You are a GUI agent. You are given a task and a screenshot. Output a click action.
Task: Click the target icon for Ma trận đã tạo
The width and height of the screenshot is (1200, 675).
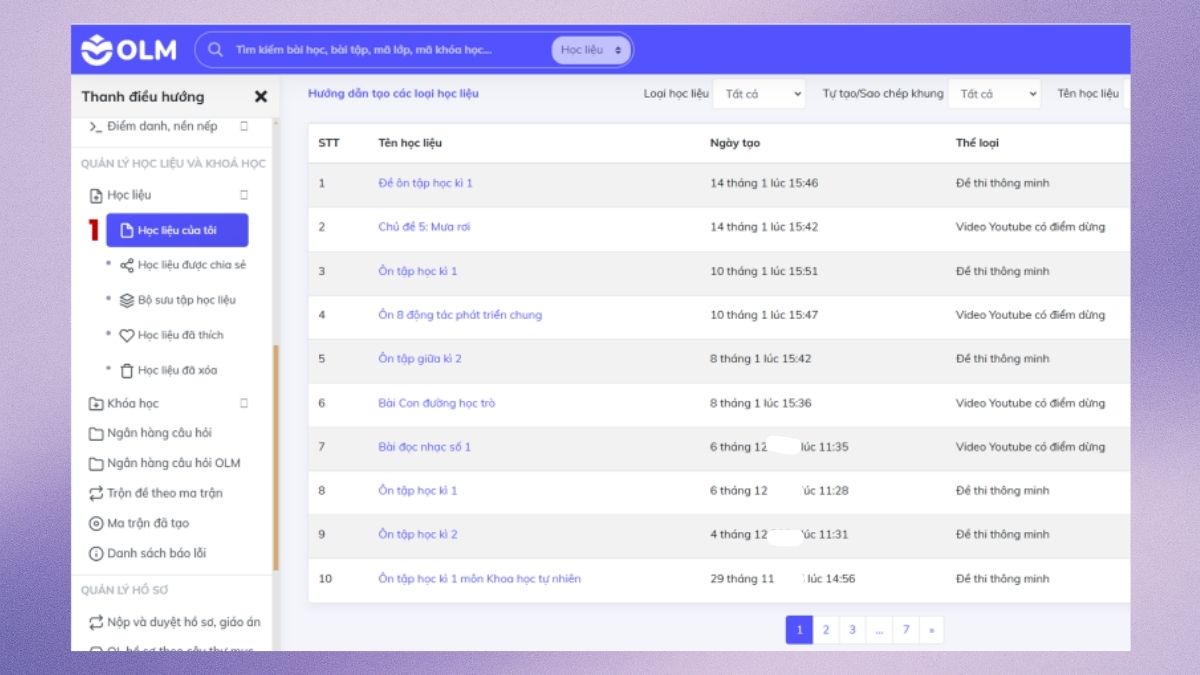[x=96, y=523]
